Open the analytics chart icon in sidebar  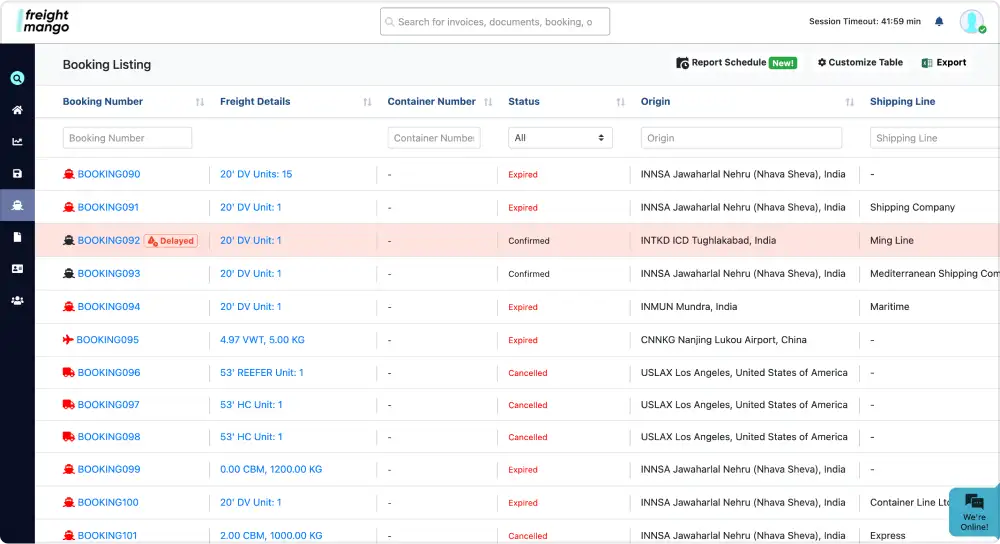[17, 142]
